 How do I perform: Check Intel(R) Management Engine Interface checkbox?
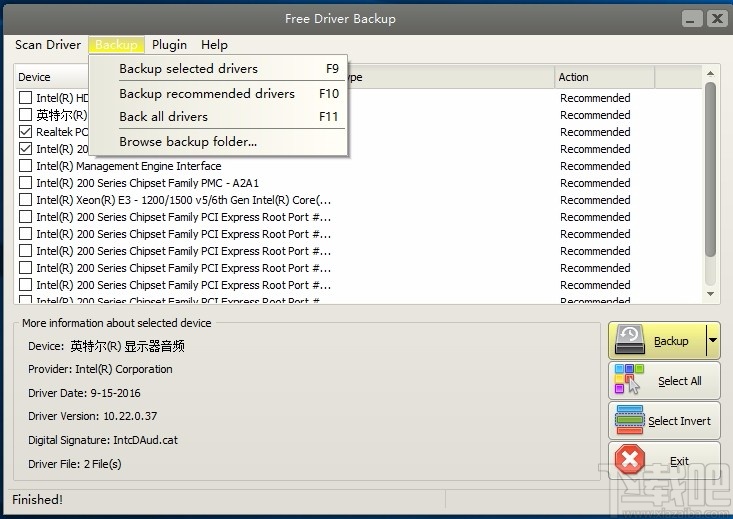[25, 166]
